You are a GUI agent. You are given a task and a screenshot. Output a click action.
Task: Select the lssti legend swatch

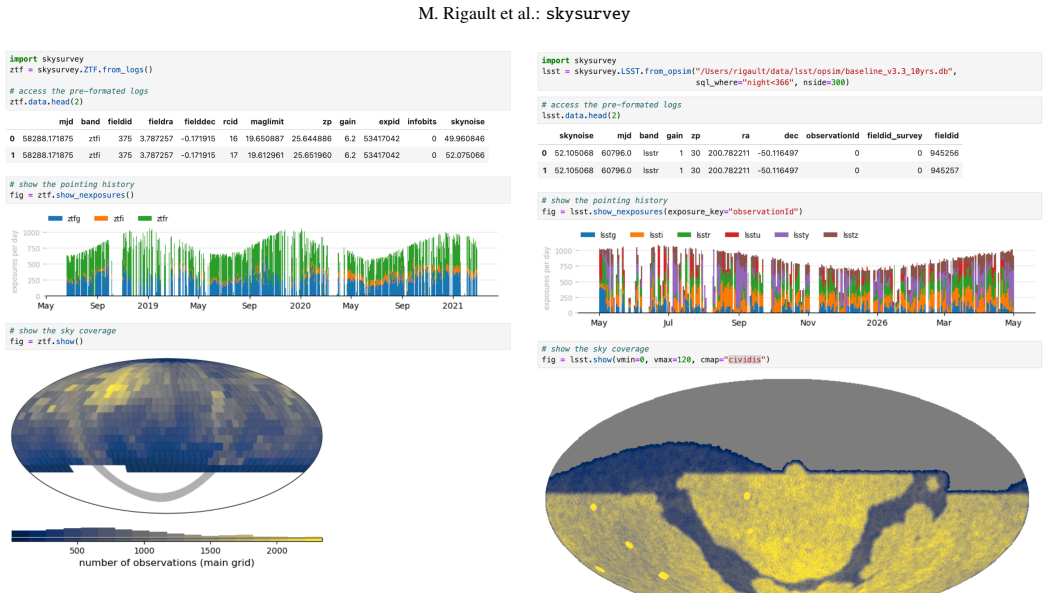[x=637, y=235]
